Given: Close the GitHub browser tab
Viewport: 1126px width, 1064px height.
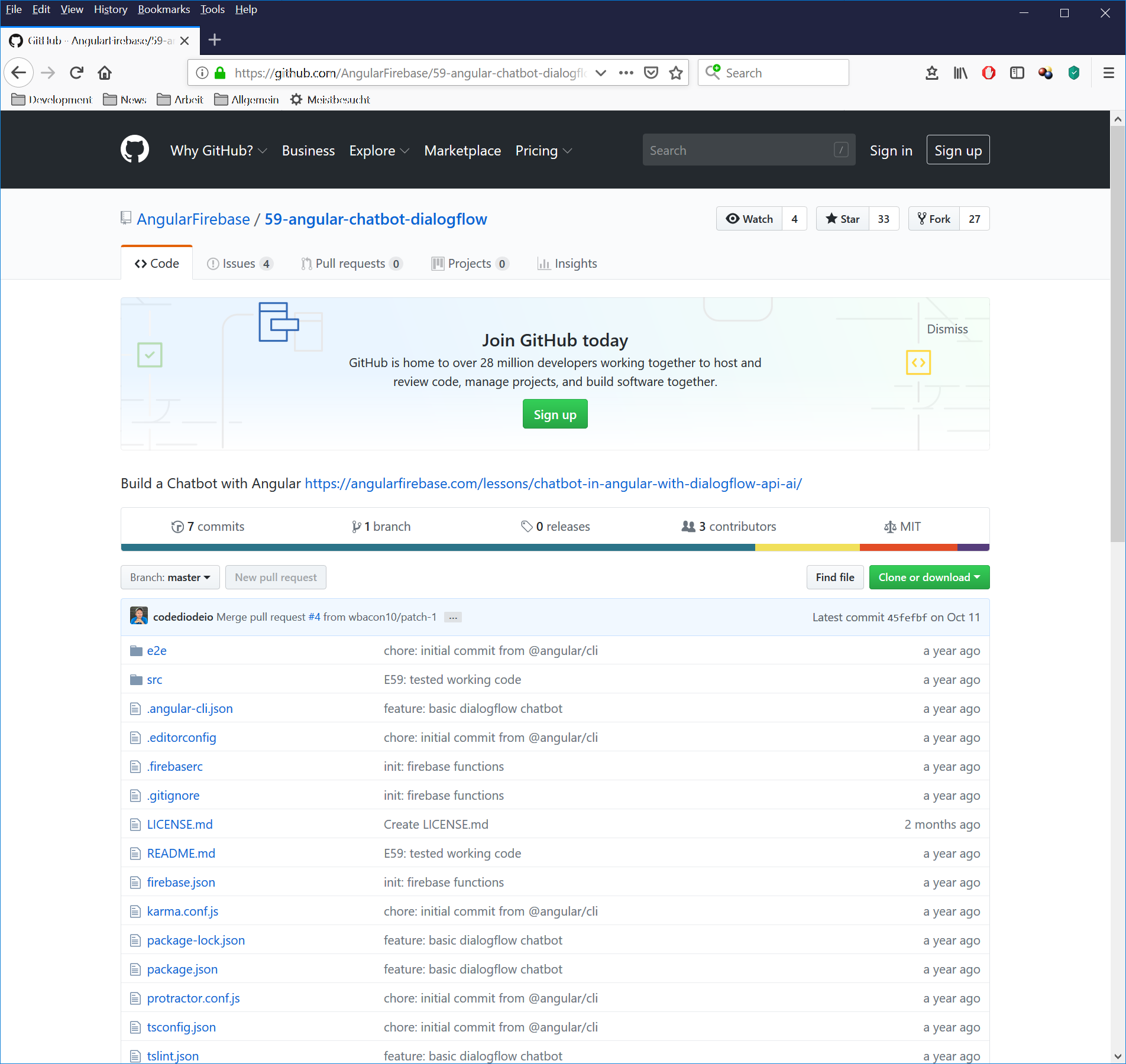Looking at the screenshot, I should click(x=185, y=40).
